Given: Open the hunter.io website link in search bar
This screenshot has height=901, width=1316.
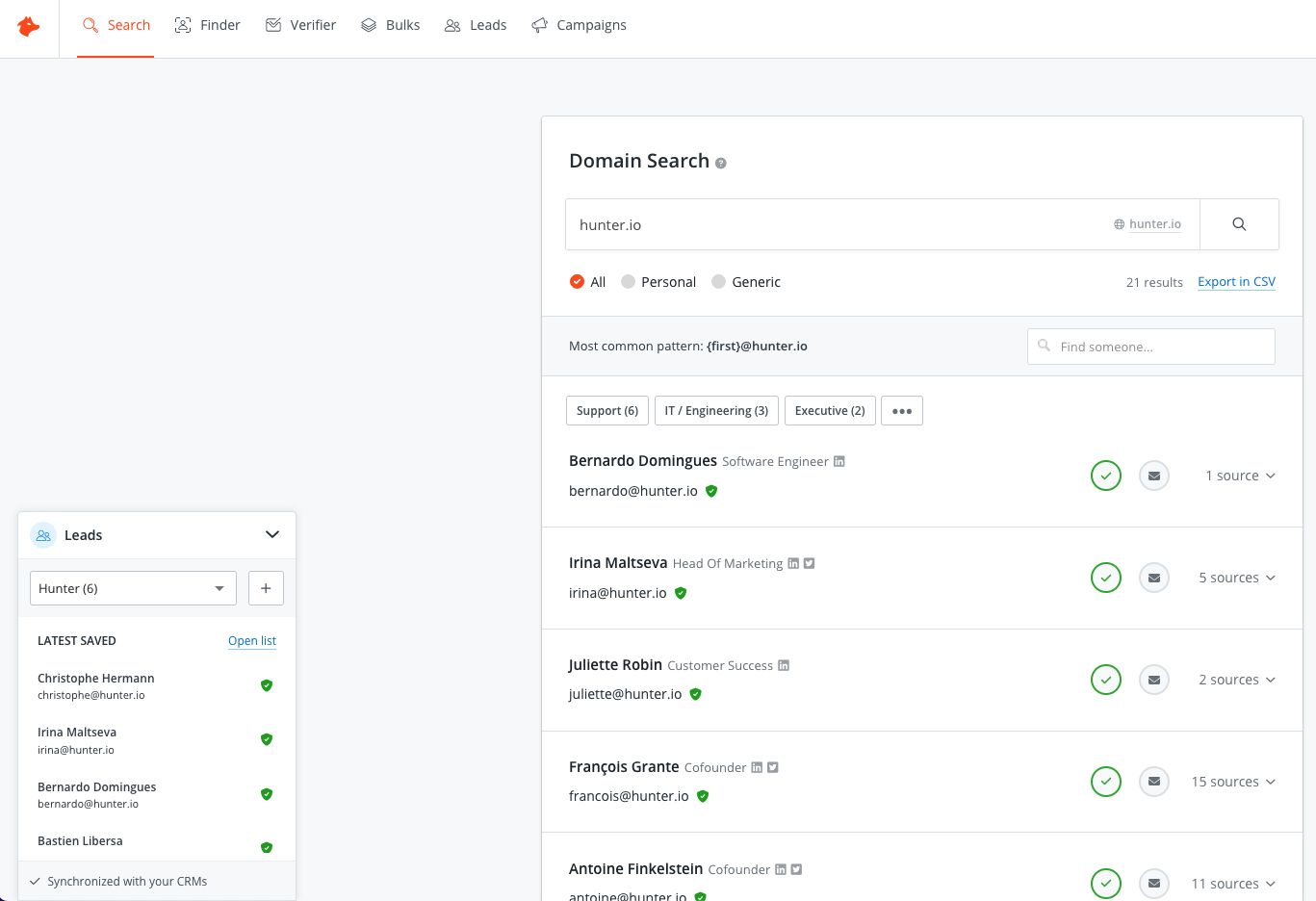Looking at the screenshot, I should coord(1148,224).
